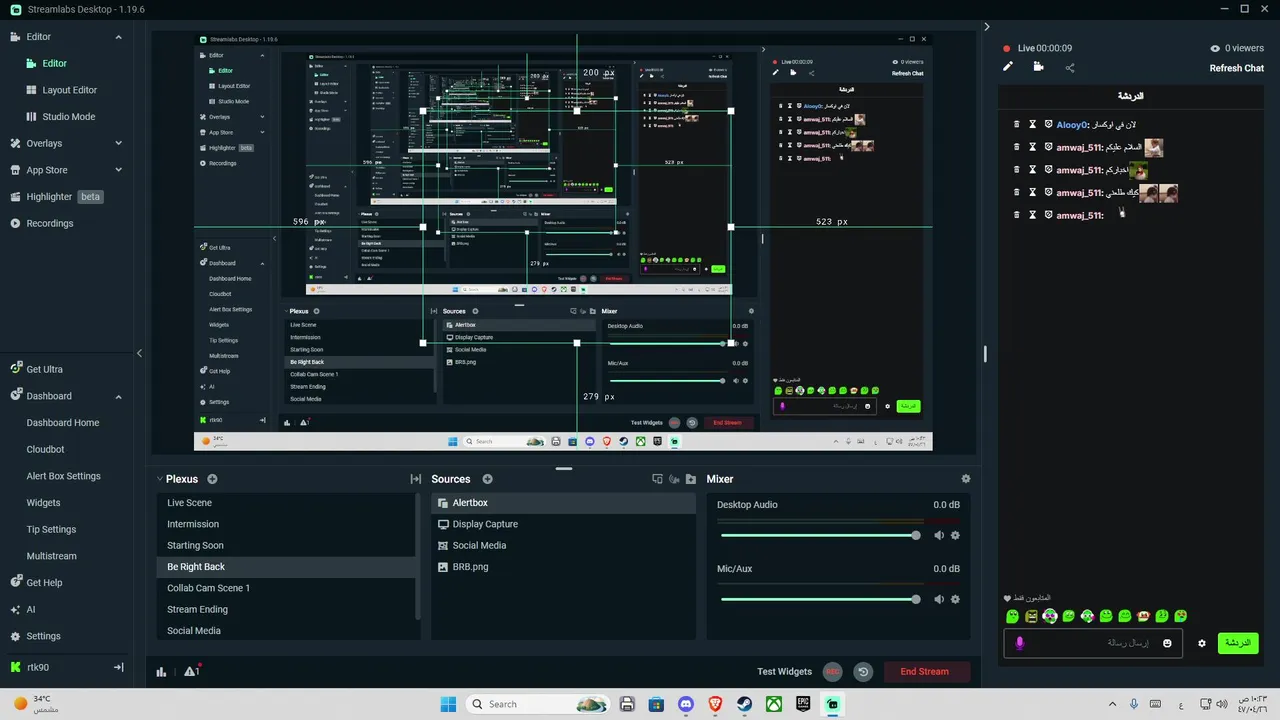Open performance stats bar-chart icon
Image resolution: width=1280 pixels, height=720 pixels.
[x=162, y=672]
